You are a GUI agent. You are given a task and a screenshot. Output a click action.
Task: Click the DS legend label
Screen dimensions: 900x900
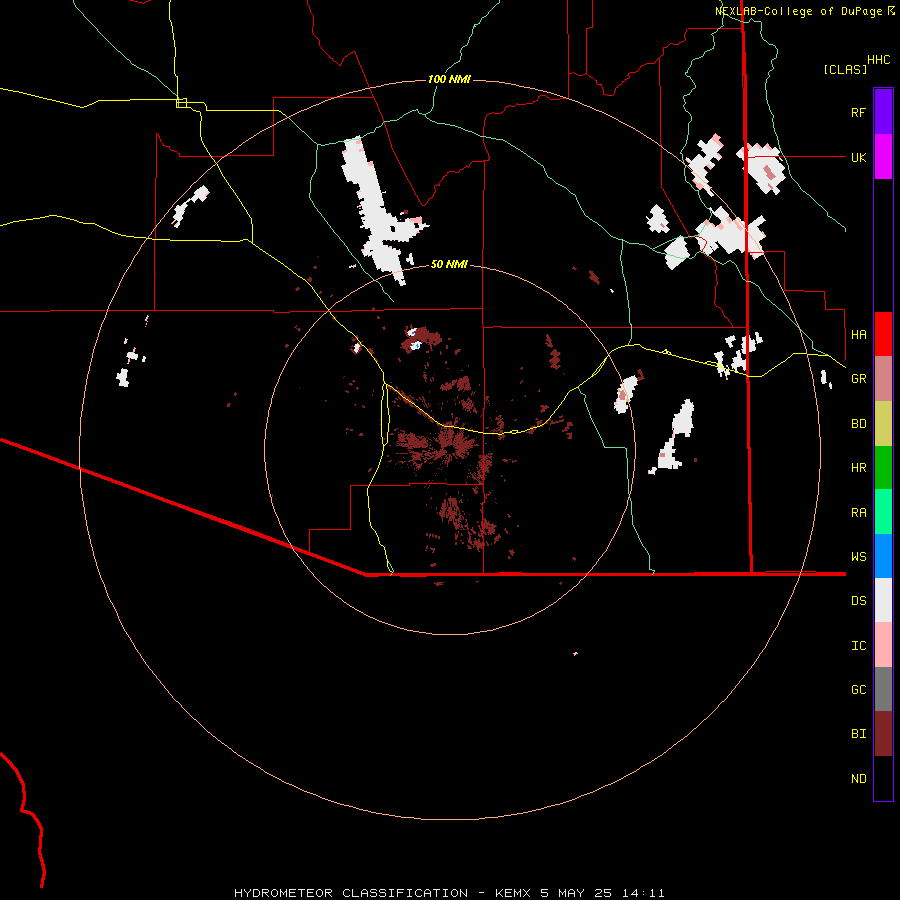[x=858, y=601]
